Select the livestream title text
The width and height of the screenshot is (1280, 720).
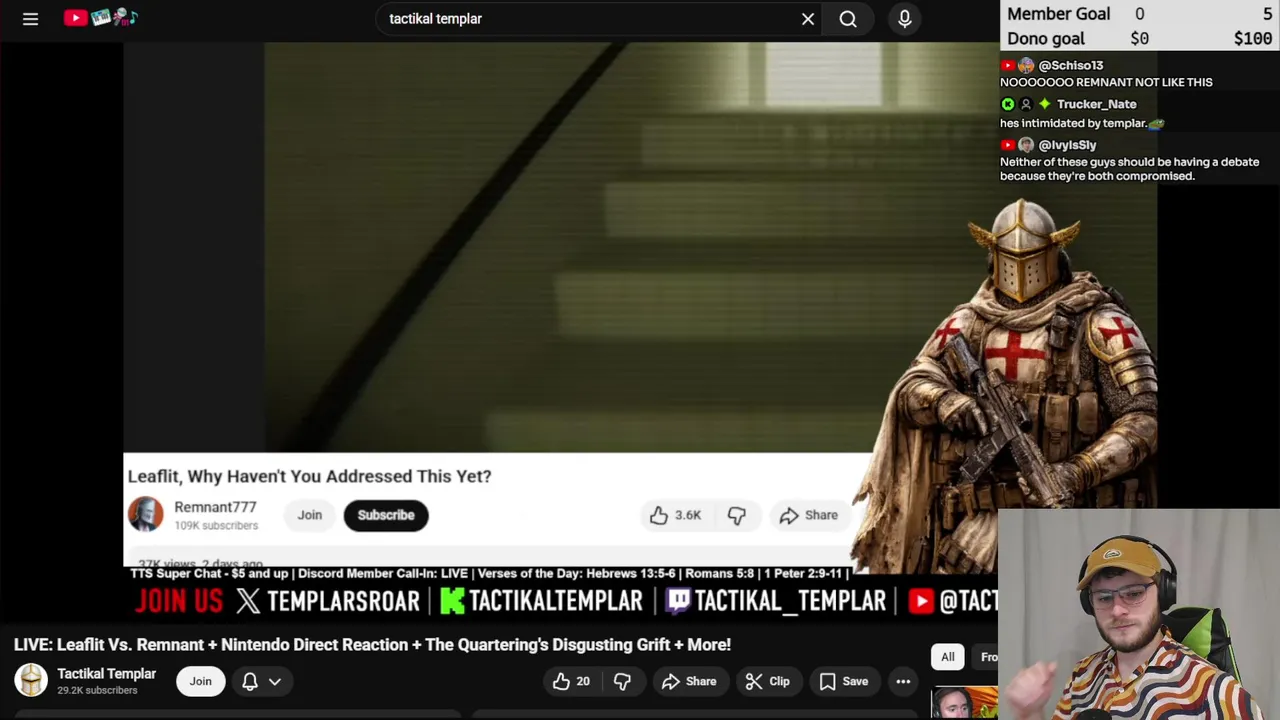pyautogui.click(x=372, y=645)
